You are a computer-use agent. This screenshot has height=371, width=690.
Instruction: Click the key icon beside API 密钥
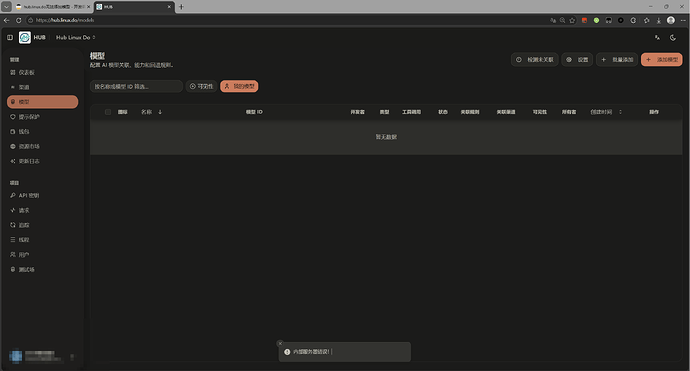pyautogui.click(x=13, y=195)
